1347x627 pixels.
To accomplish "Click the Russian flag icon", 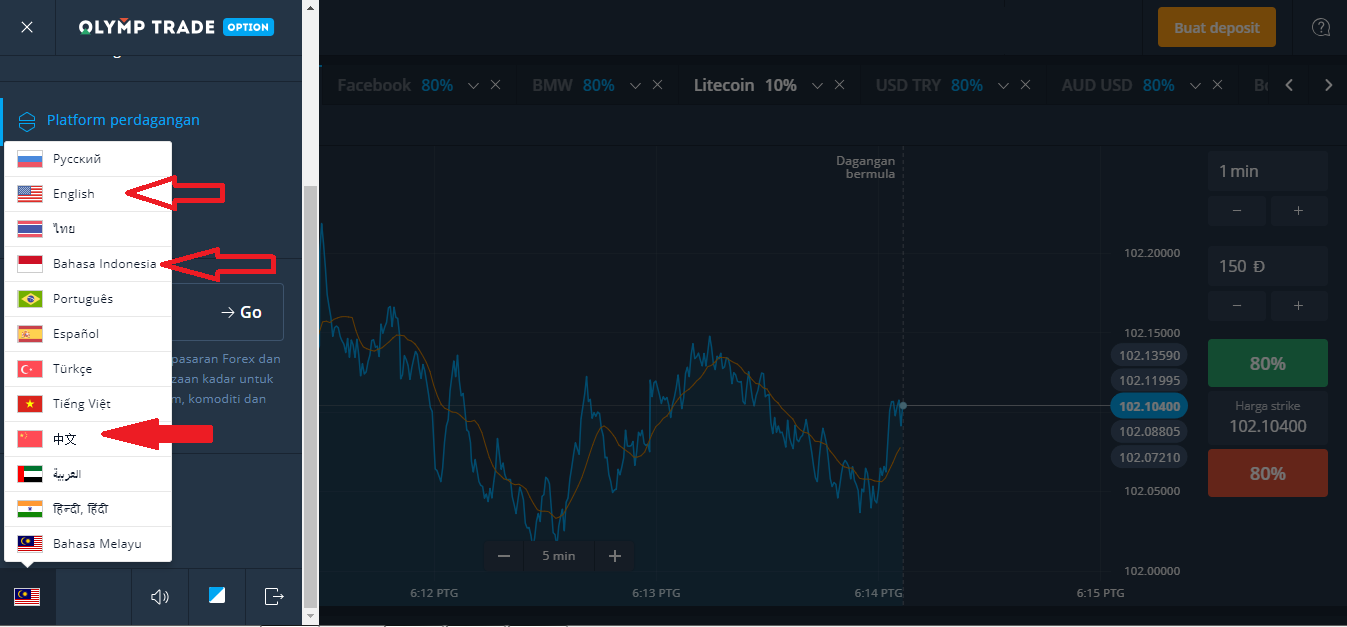I will tap(30, 159).
